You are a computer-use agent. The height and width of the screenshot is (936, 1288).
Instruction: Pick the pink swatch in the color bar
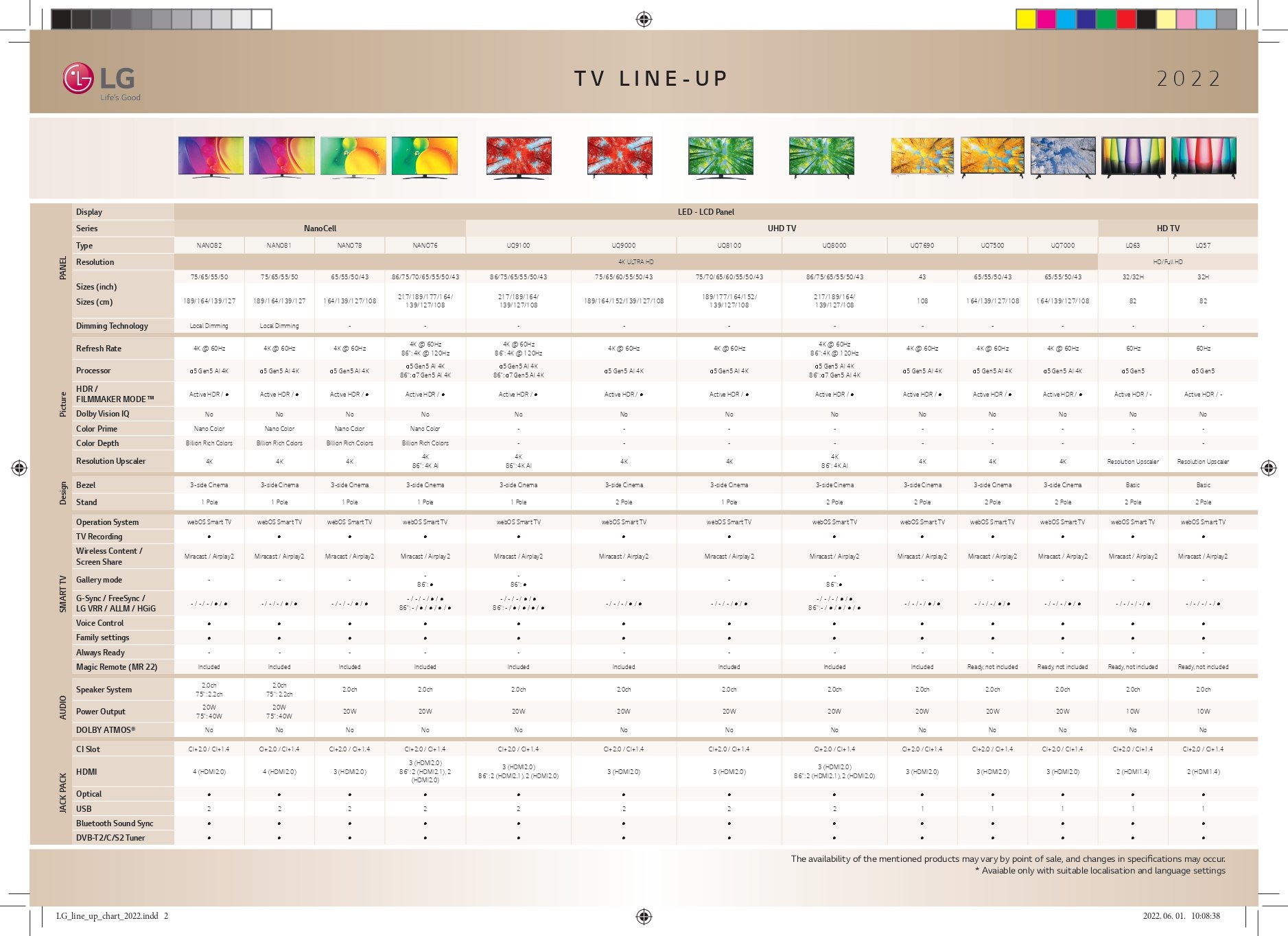point(1186,19)
